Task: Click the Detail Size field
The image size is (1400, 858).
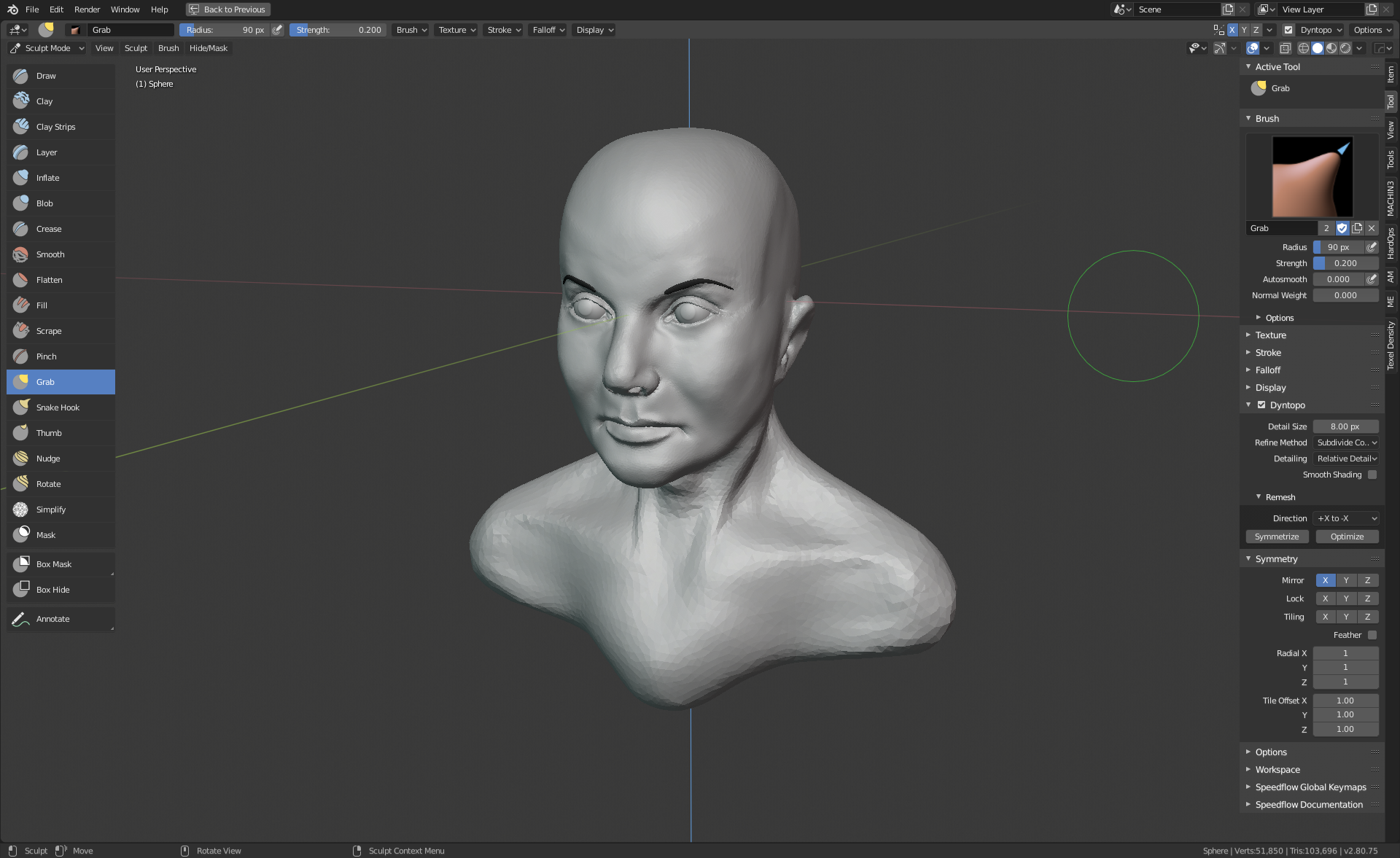Action: point(1345,426)
